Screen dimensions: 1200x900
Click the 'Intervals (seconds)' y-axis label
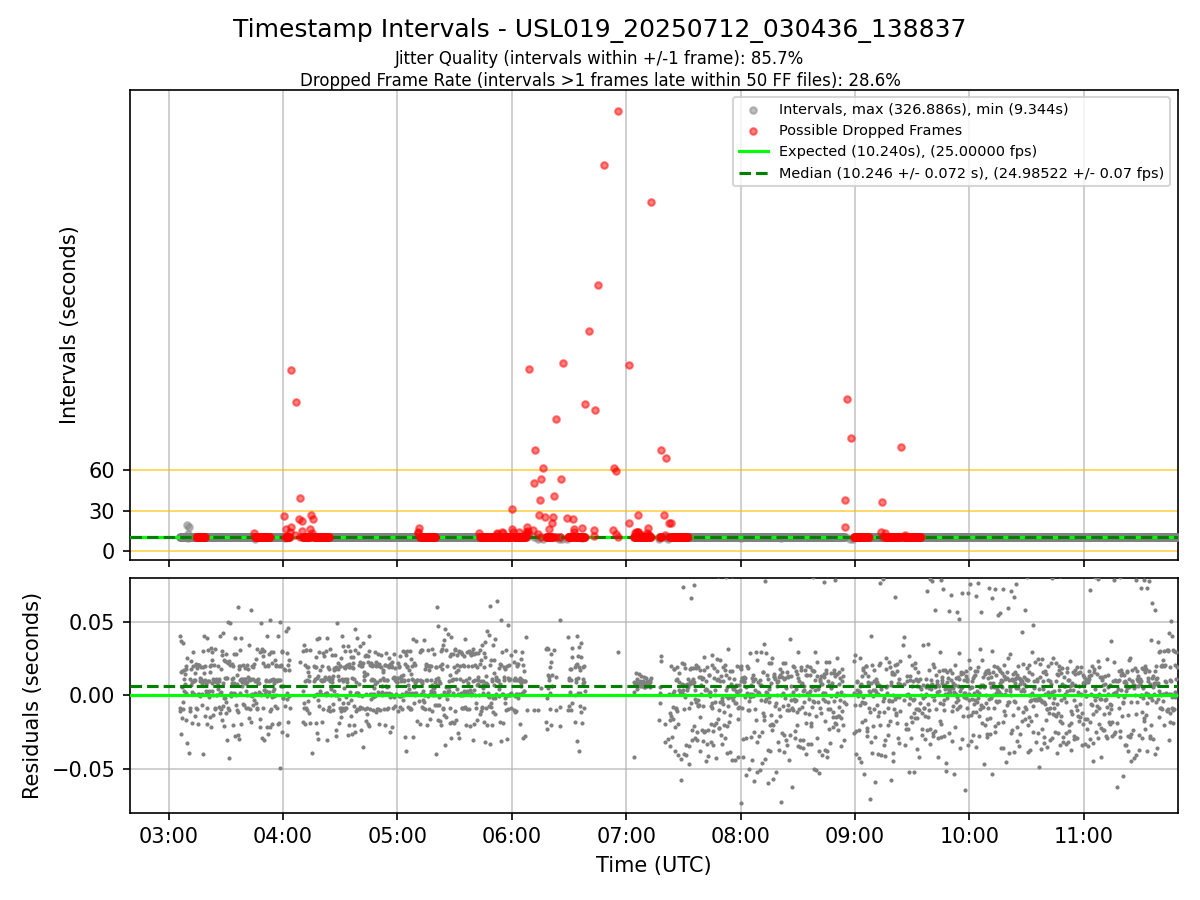68,325
